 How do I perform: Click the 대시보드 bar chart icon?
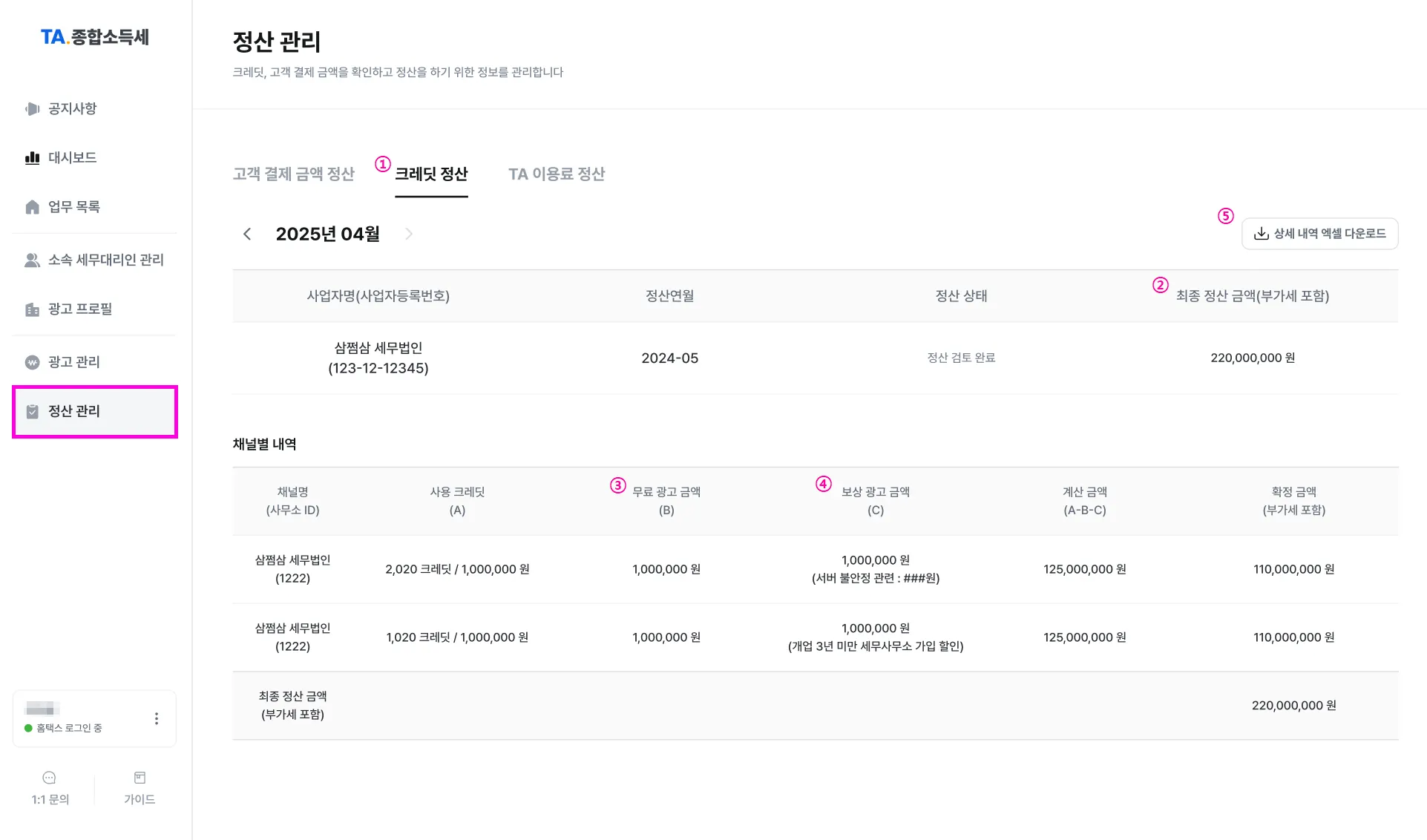click(x=32, y=157)
